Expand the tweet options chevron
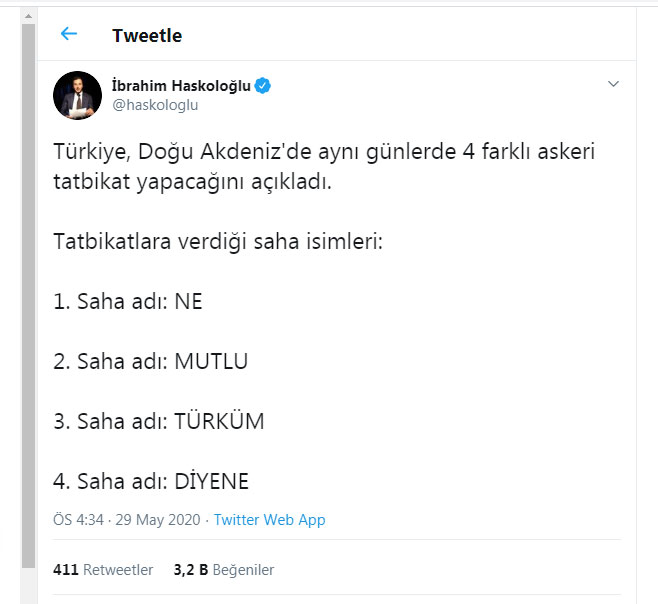This screenshot has height=604, width=658. (x=614, y=86)
